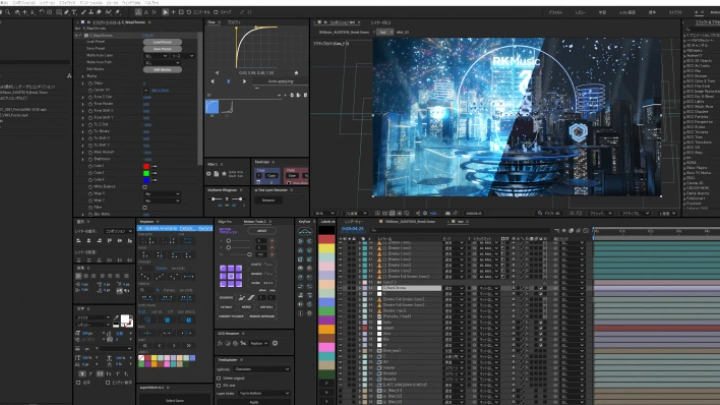This screenshot has height=405, width=720.
Task: Click the ADD NULL button in Motion Tools
Action: [x=267, y=307]
